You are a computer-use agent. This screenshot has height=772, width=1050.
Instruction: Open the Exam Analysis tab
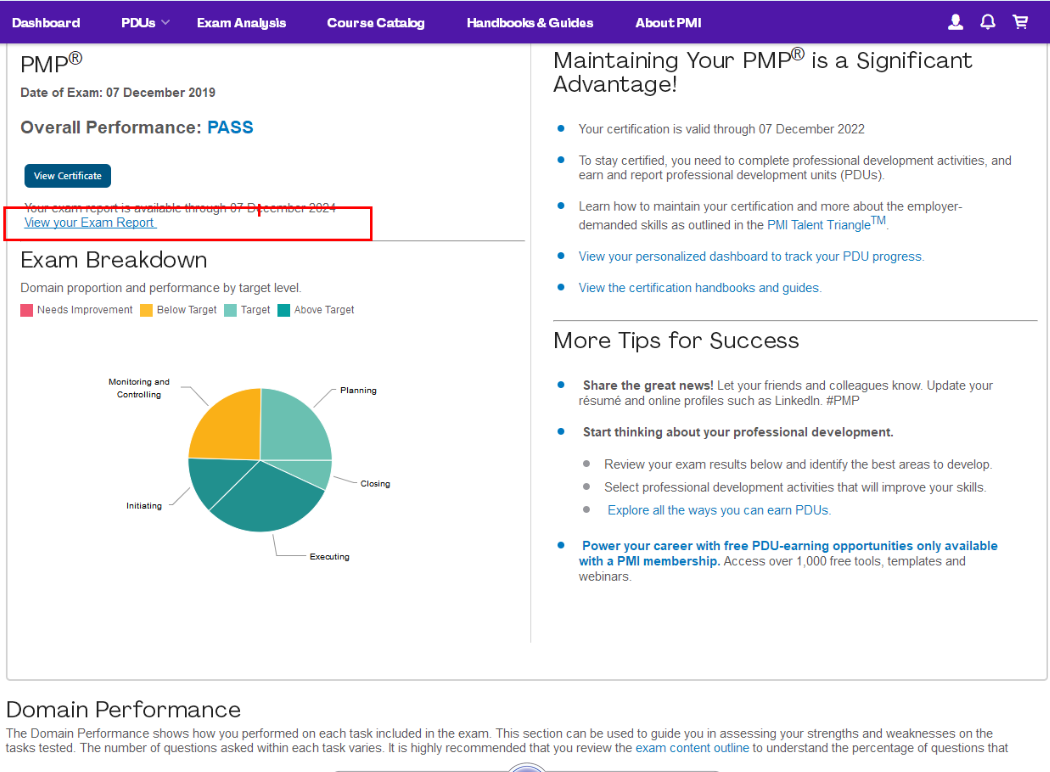pos(241,22)
